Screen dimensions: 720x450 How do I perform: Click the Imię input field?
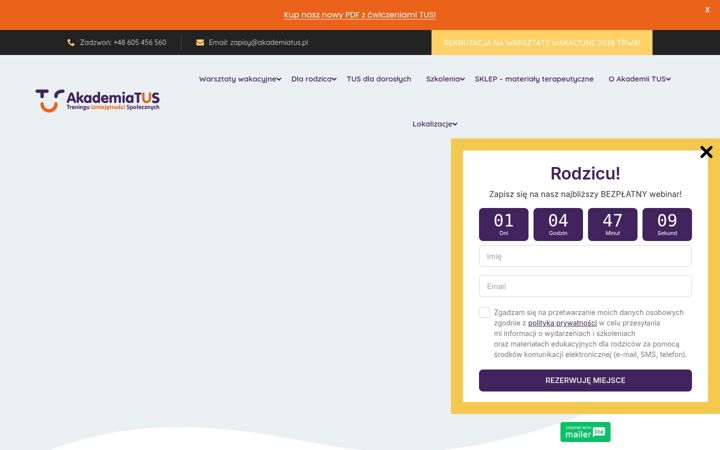[x=585, y=256]
